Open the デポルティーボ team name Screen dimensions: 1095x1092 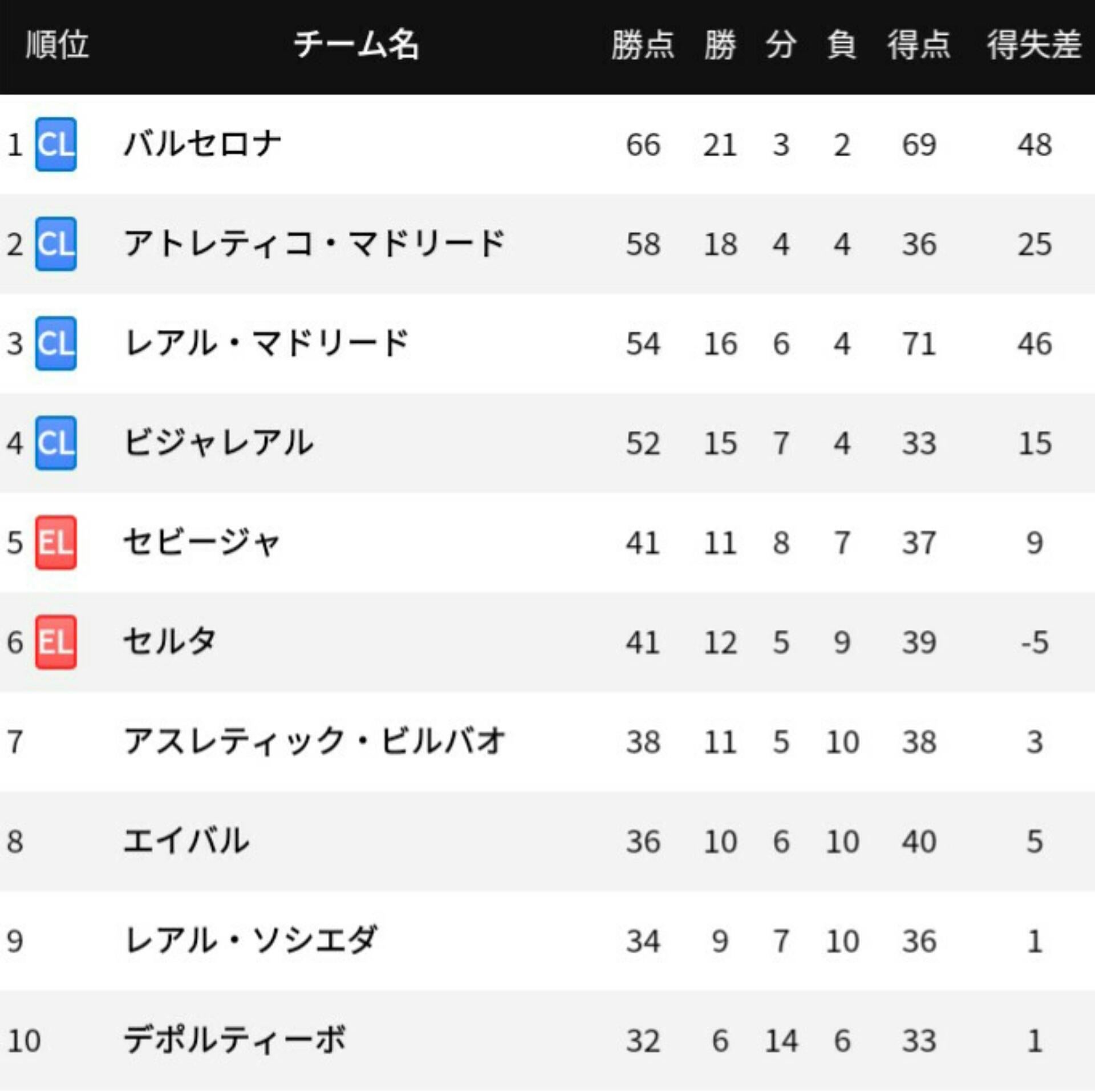[x=235, y=1041]
